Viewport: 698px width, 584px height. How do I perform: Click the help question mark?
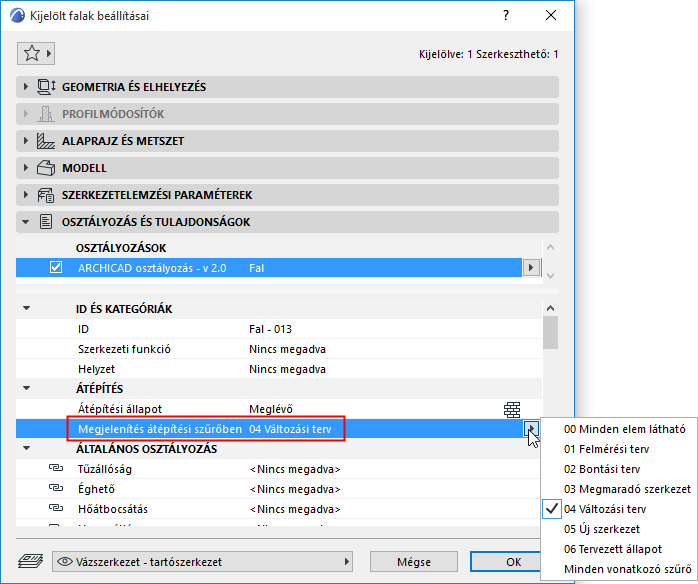pos(506,16)
